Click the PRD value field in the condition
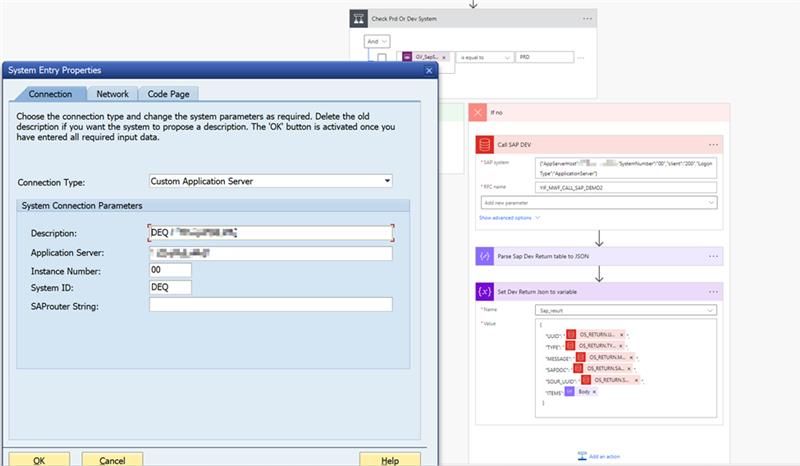This screenshot has width=800, height=466. 544,57
